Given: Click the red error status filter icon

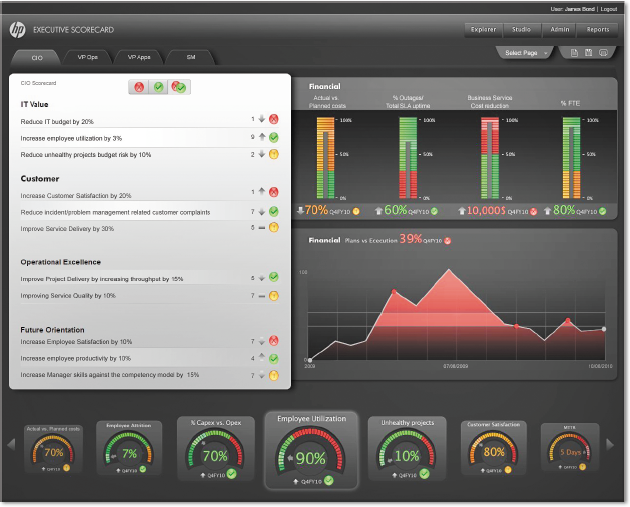Looking at the screenshot, I should [x=139, y=88].
